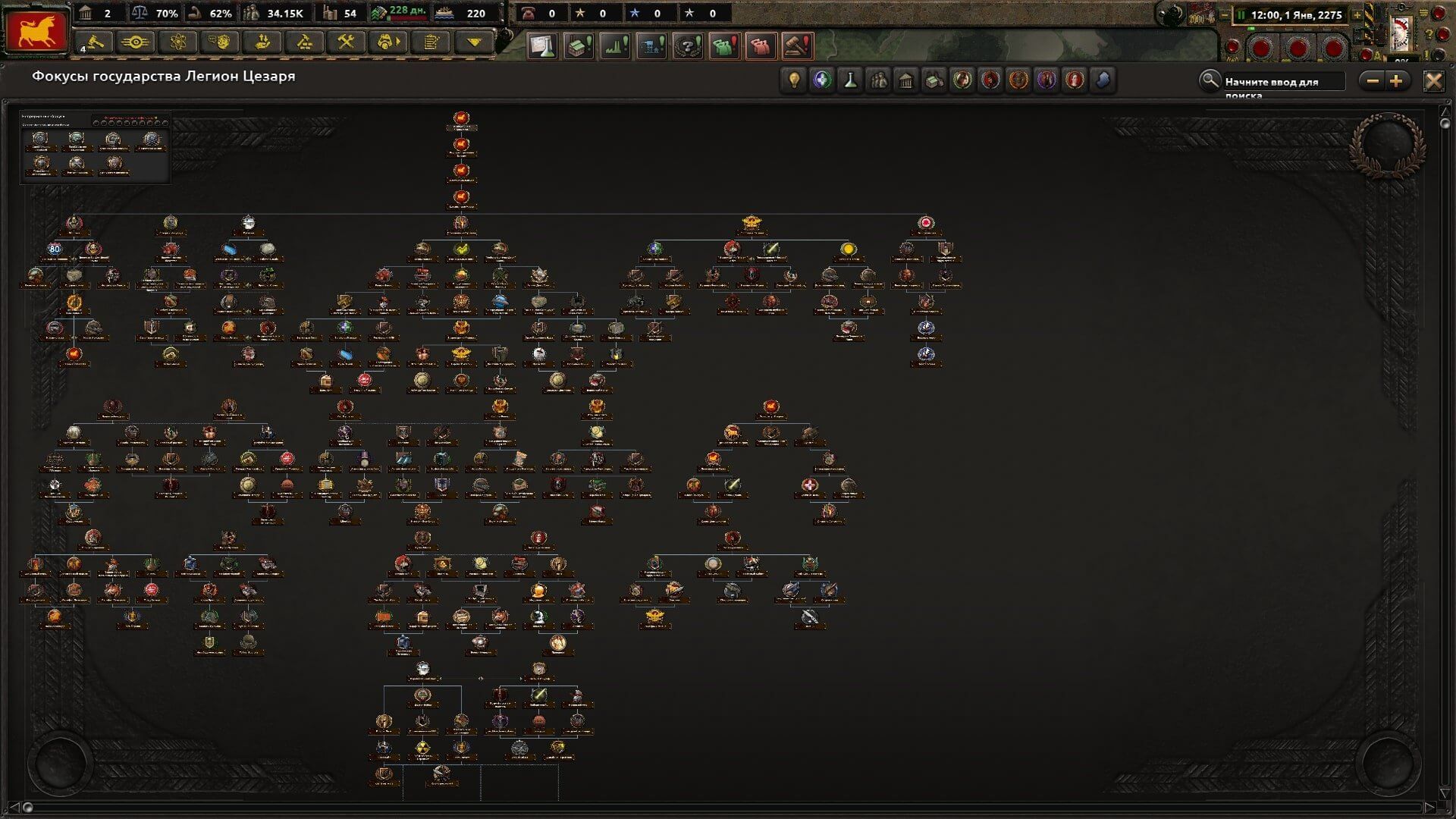Click the horizontal scrollbar at bottom
Screen dimensions: 1456x819
click(x=728, y=807)
